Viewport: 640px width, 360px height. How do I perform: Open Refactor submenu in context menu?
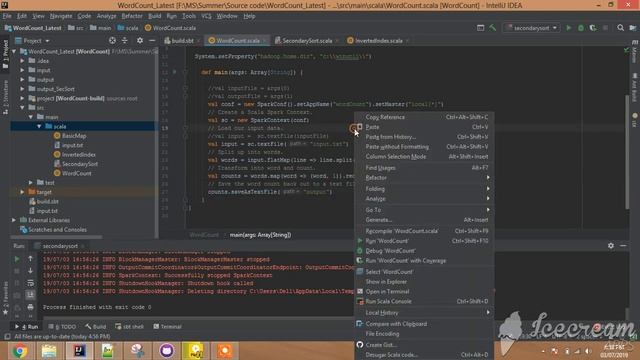pos(424,178)
